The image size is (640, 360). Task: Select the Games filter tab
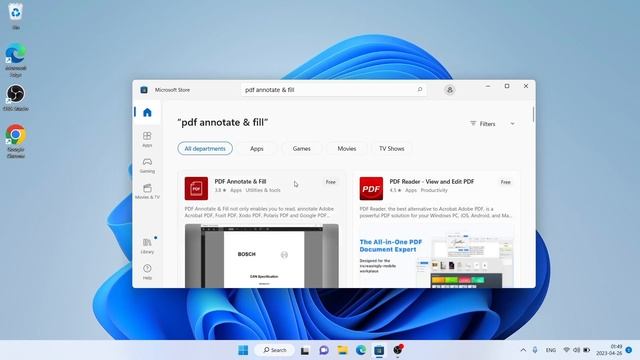click(x=302, y=149)
